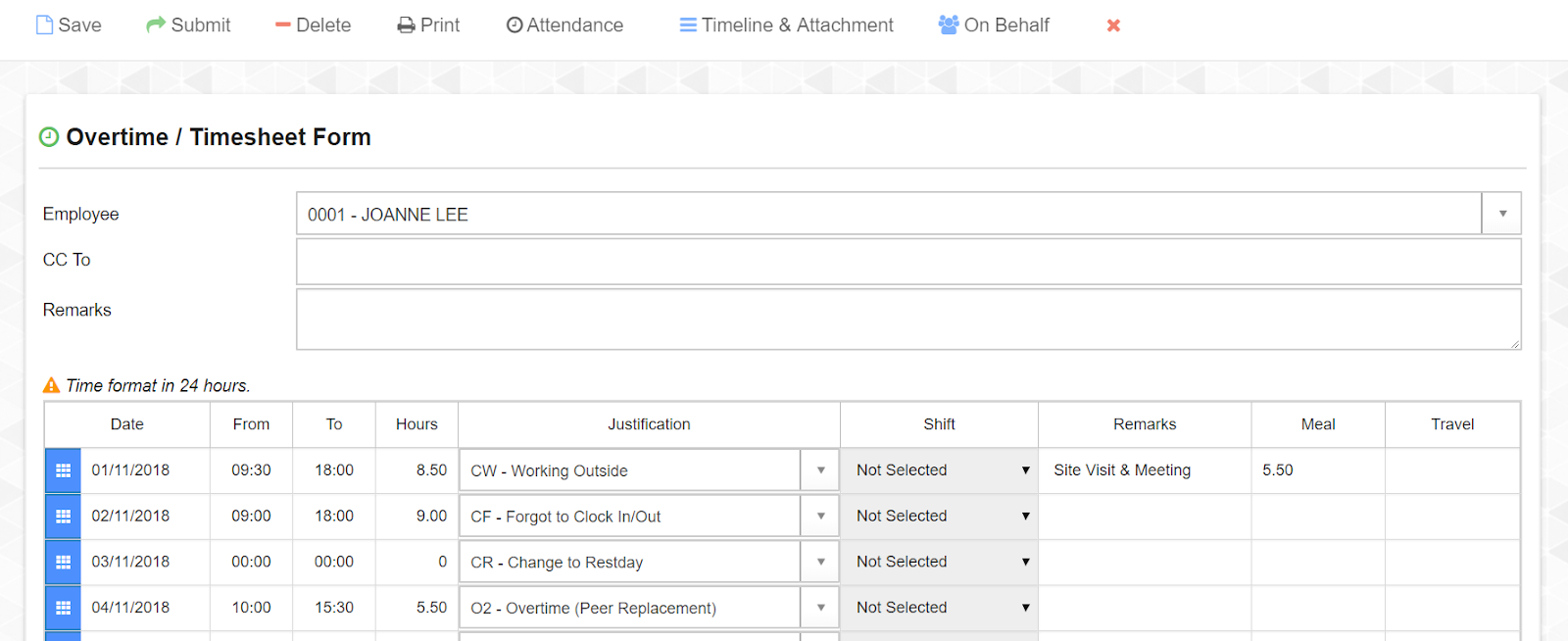Viewport: 1568px width, 641px height.
Task: Click the CC To input field
Action: 907,262
